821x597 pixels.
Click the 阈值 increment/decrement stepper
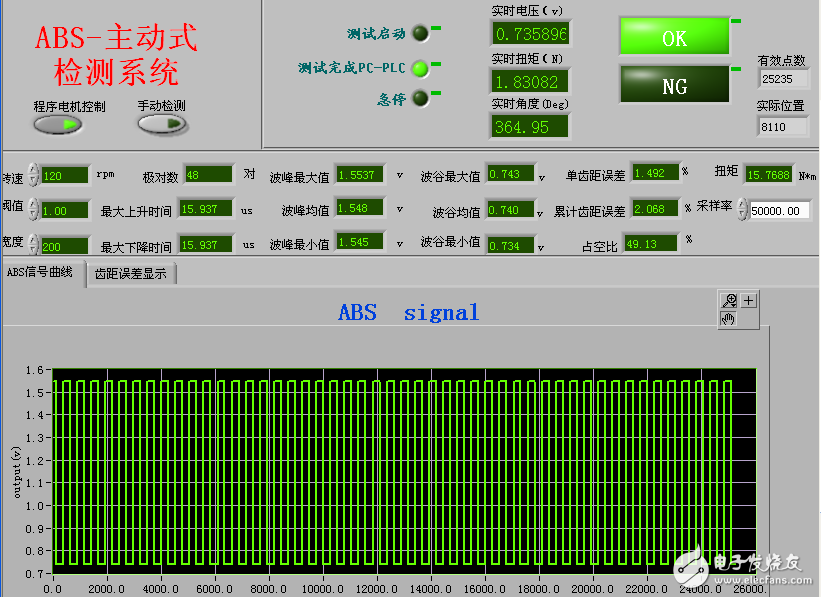click(x=33, y=210)
